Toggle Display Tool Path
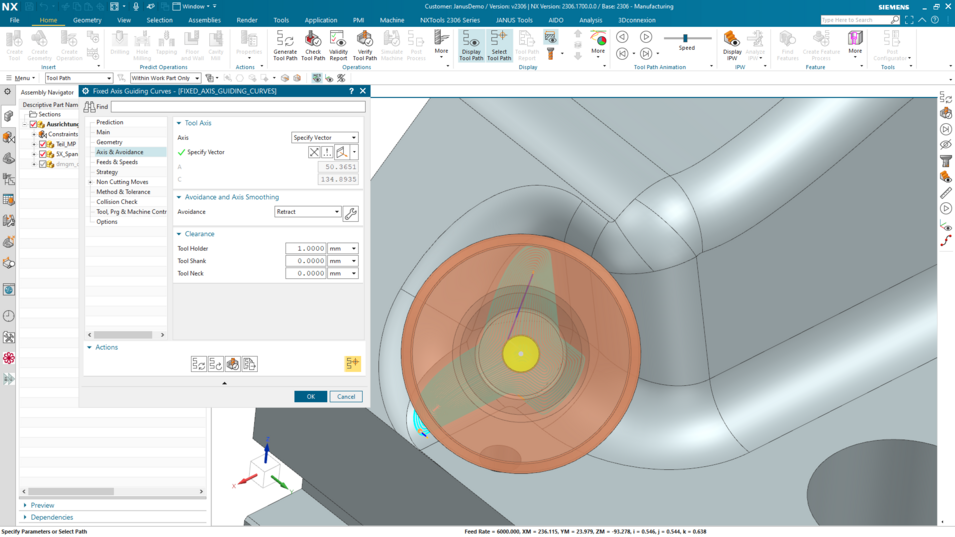The height and width of the screenshot is (537, 955). 471,46
